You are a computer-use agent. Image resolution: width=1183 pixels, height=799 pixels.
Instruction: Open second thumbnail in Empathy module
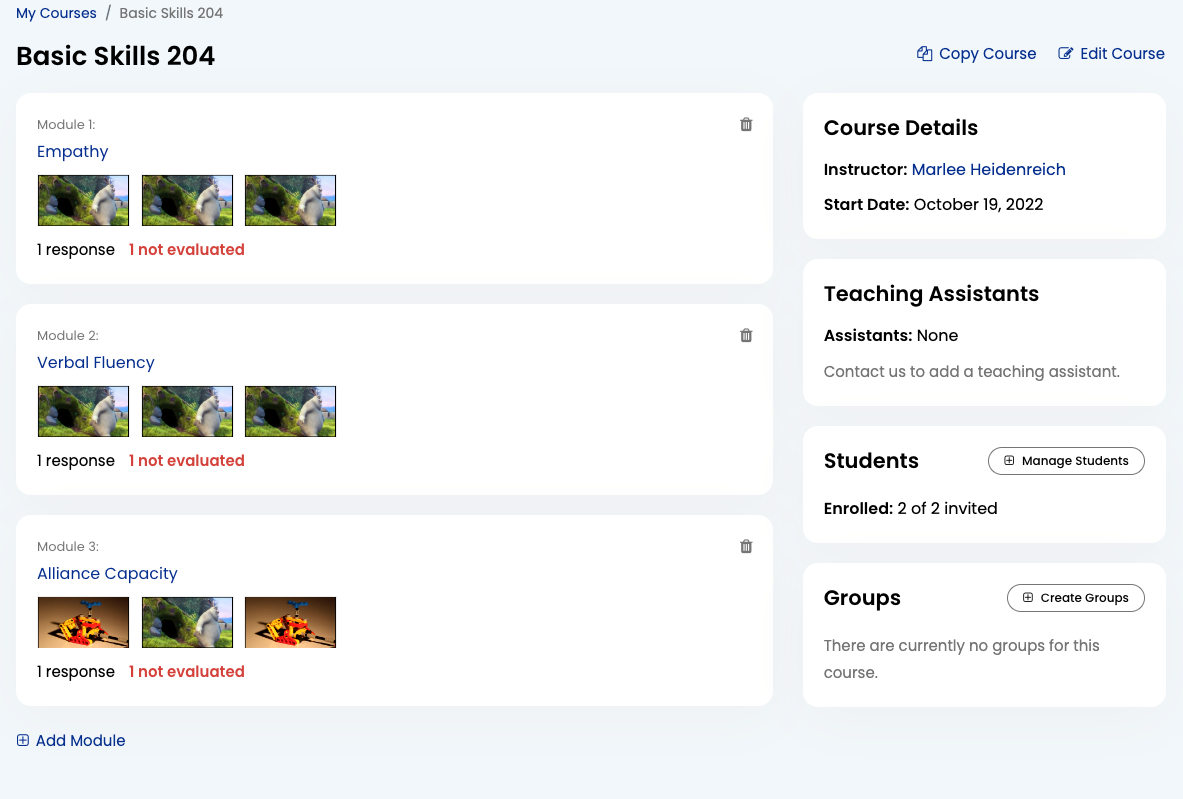pos(187,201)
